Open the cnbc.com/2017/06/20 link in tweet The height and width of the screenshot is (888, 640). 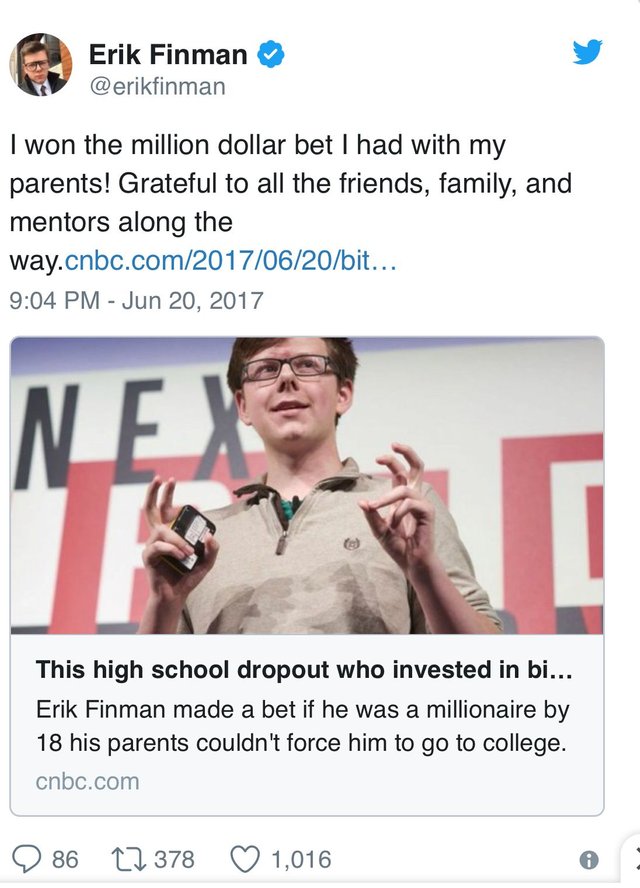click(x=231, y=262)
